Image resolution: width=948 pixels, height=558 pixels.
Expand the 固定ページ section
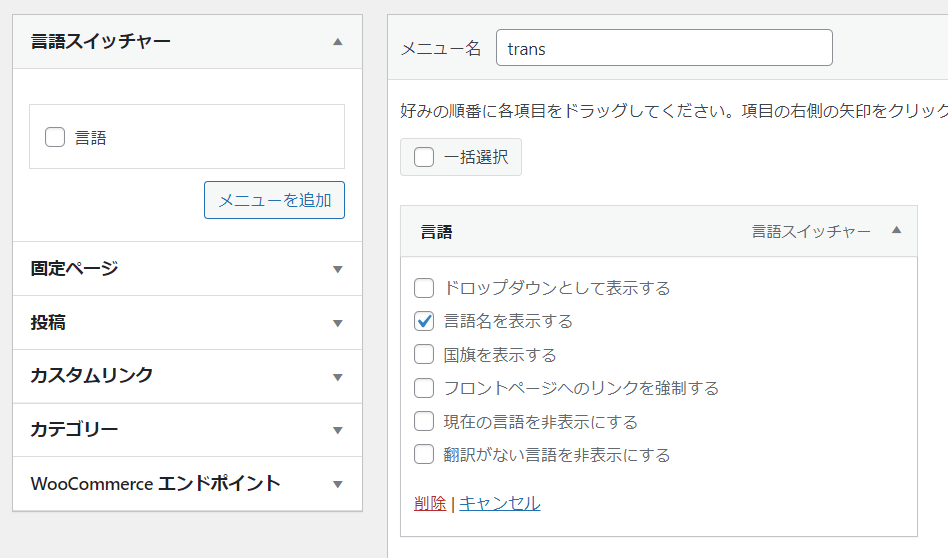[337, 269]
